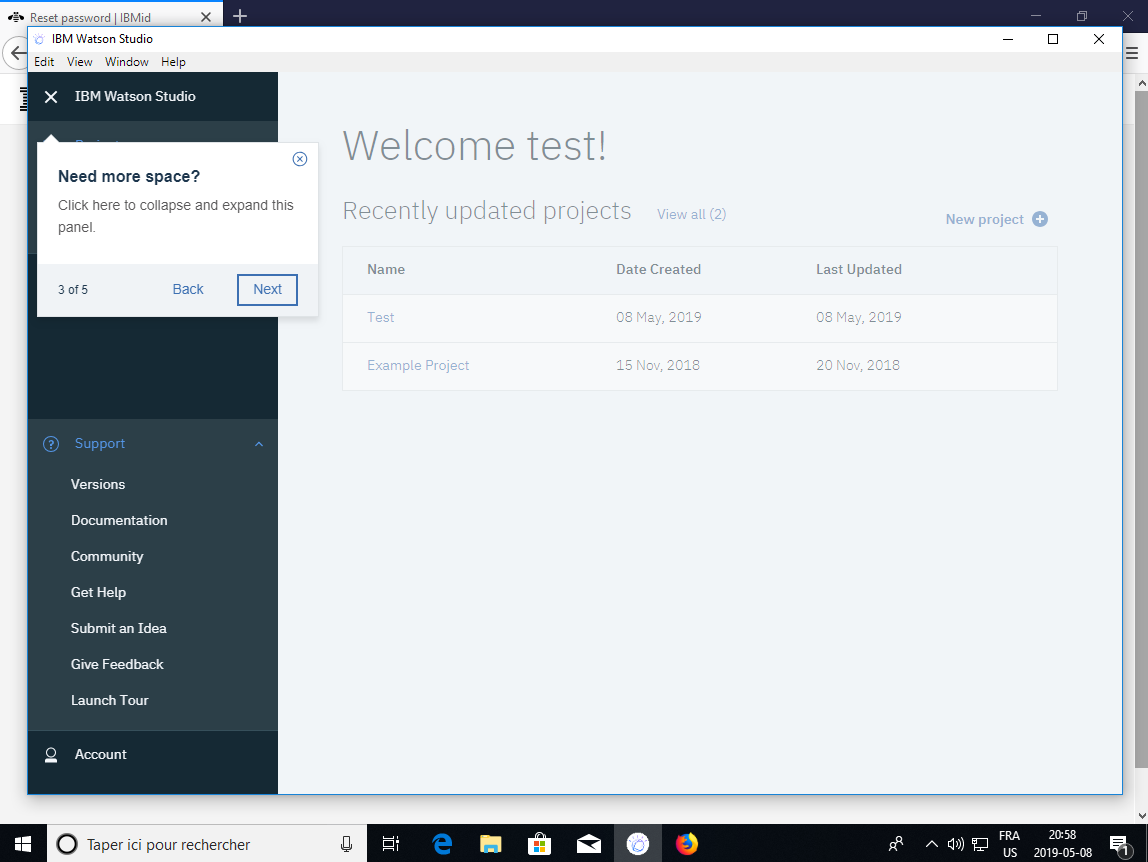Screen dimensions: 1148x862
Task: Collapse the Support section chevron
Action: tap(259, 444)
